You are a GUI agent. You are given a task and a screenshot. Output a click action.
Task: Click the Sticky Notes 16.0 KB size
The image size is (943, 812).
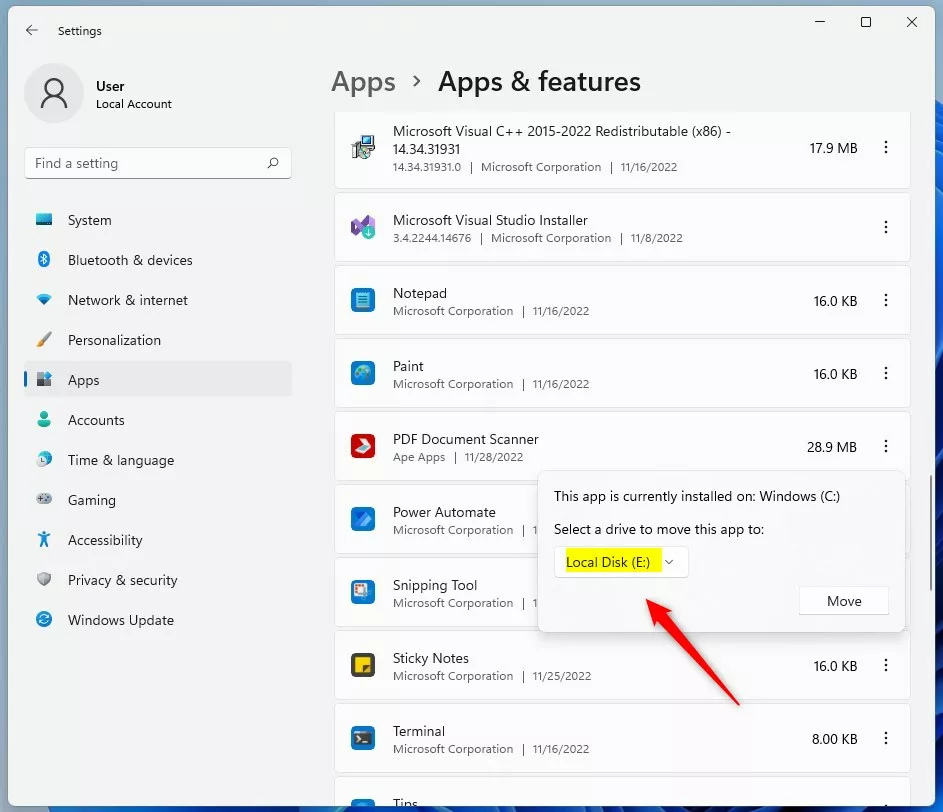835,666
